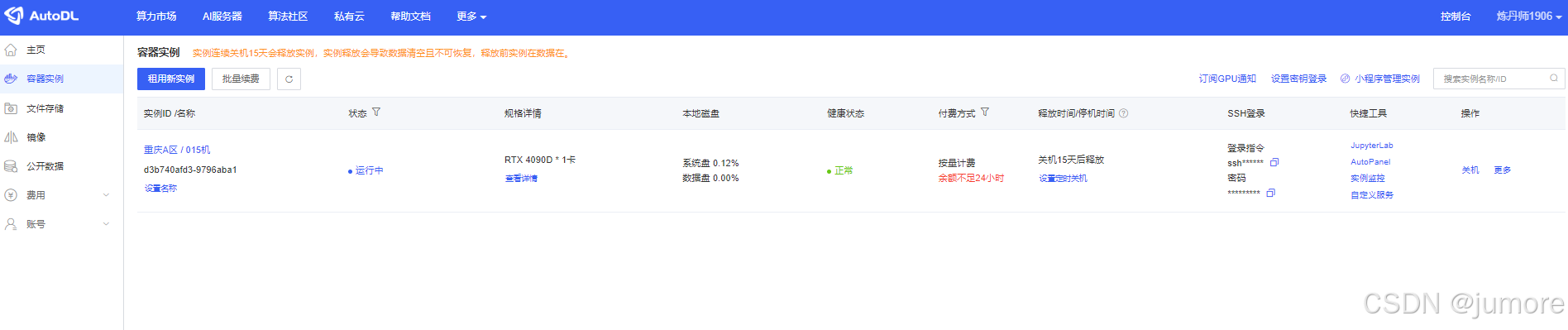Viewport: 1568px width, 330px height.
Task: Open the 实例监控 shortcut
Action: coord(1368,179)
